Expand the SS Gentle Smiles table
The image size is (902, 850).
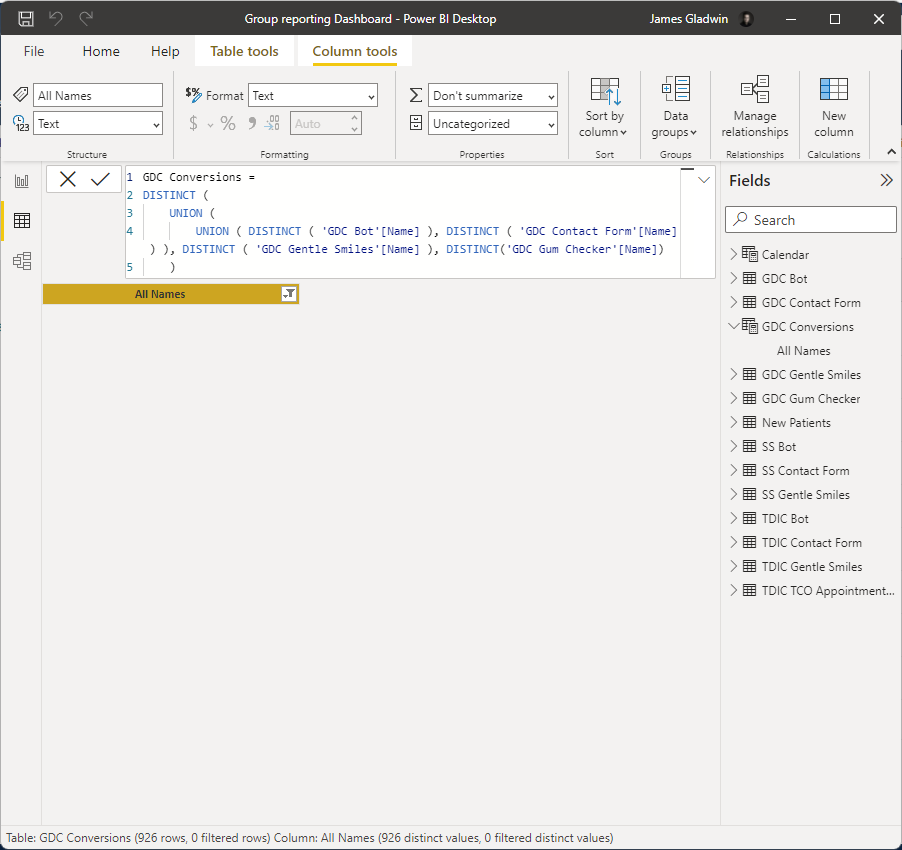tap(733, 495)
